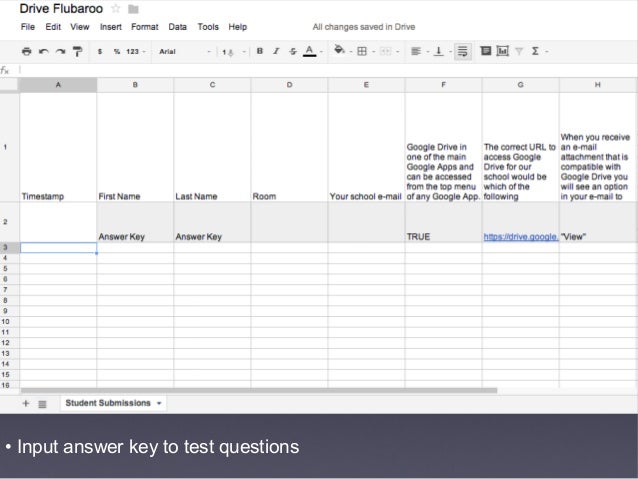Viewport: 638px width, 479px height.
Task: Toggle bold formatting
Action: pyautogui.click(x=260, y=49)
